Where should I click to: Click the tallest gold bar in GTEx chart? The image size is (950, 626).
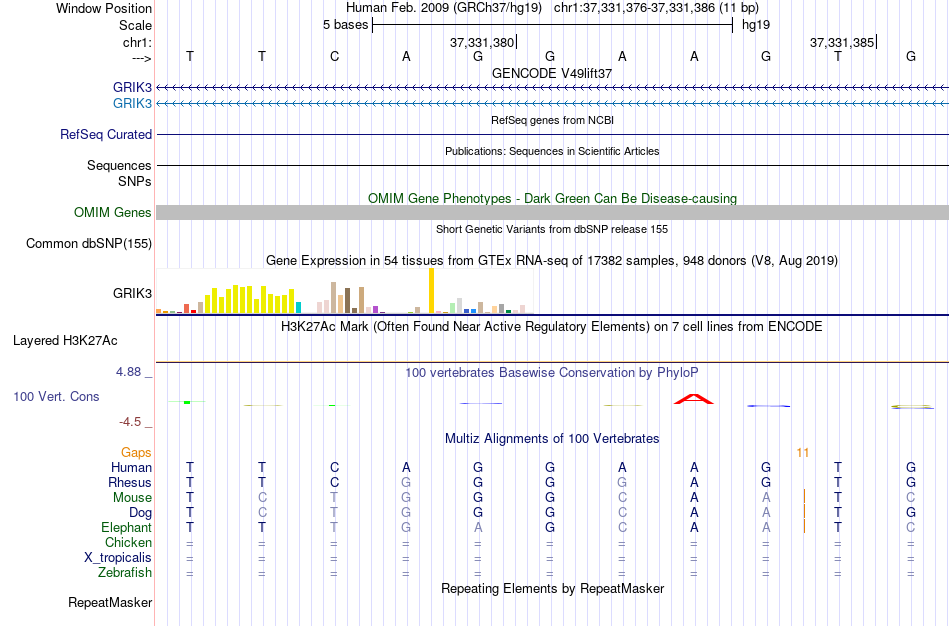pos(431,290)
